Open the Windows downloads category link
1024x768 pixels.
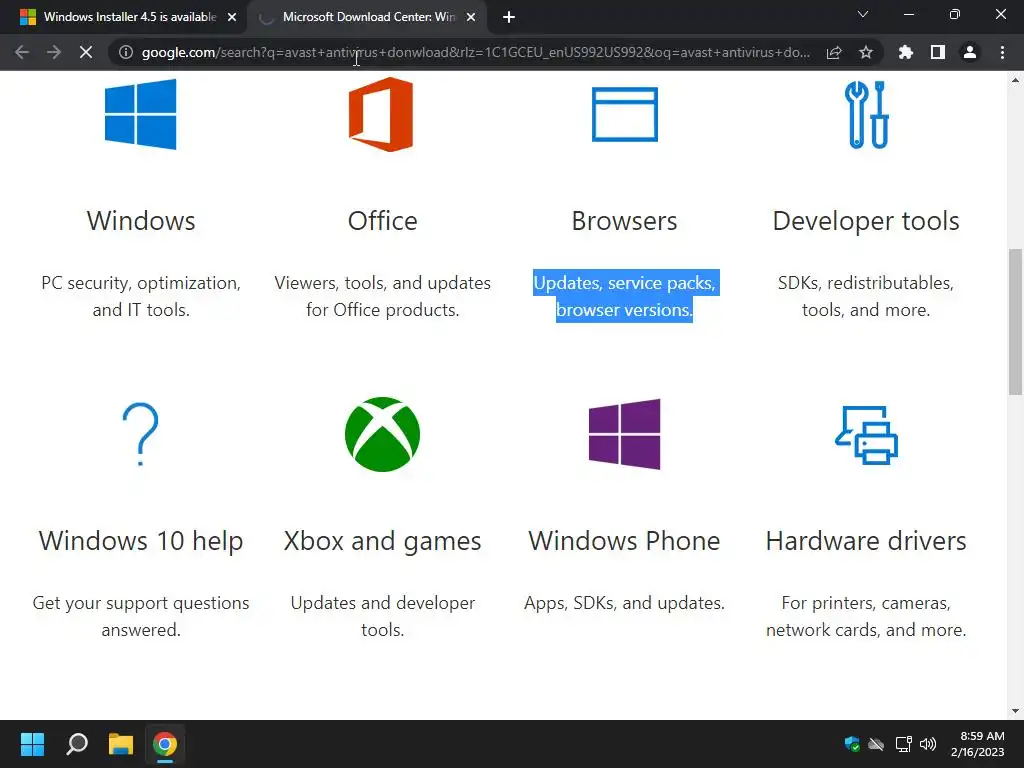click(141, 221)
